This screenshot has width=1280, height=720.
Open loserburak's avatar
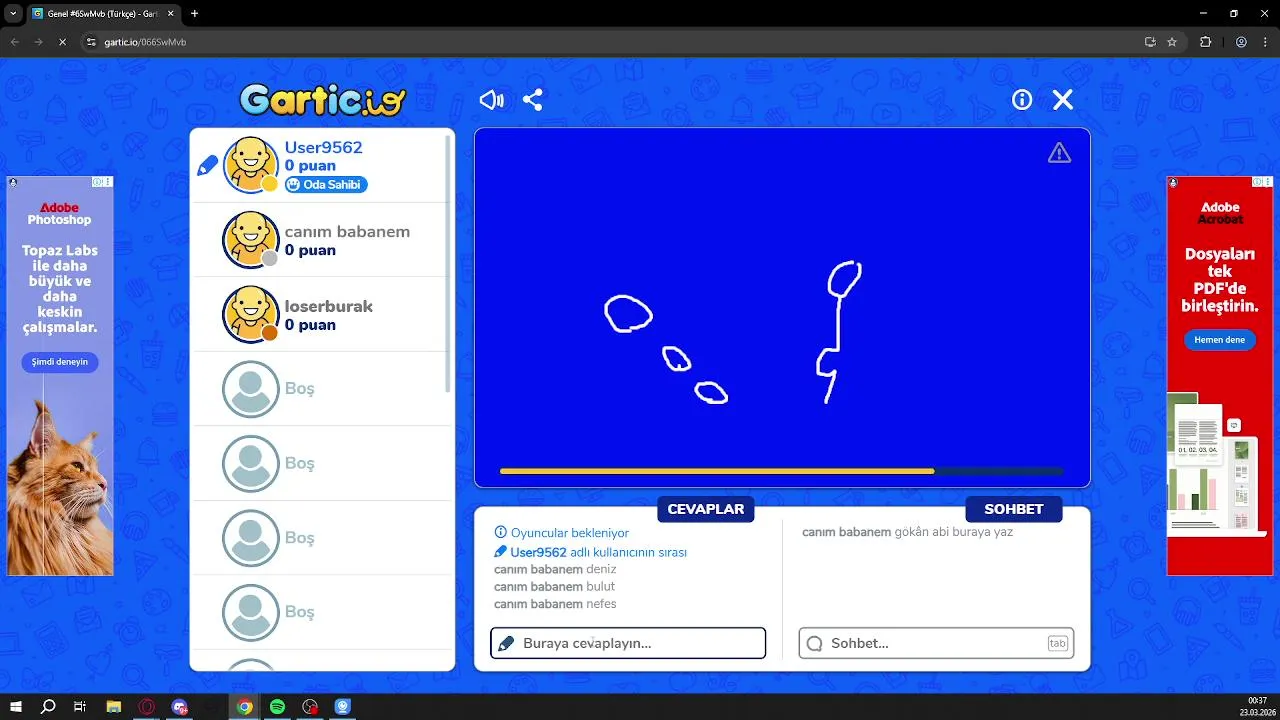point(250,314)
